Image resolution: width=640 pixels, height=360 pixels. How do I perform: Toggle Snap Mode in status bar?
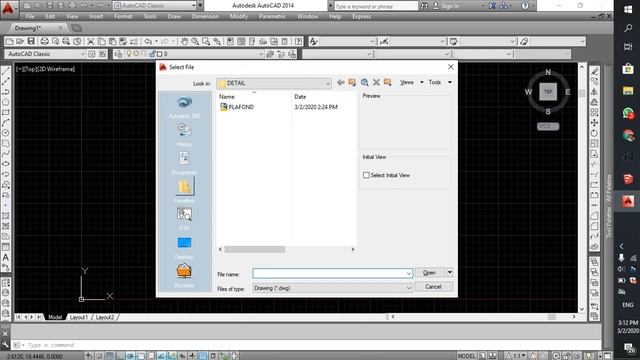(99, 356)
